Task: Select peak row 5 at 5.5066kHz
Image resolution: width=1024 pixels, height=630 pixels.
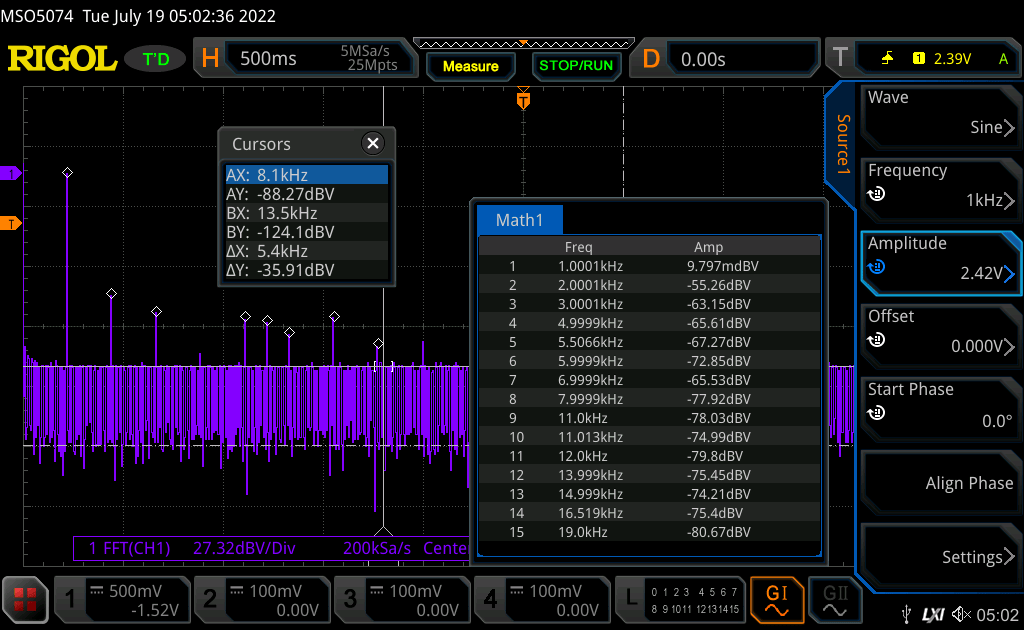Action: (x=649, y=341)
